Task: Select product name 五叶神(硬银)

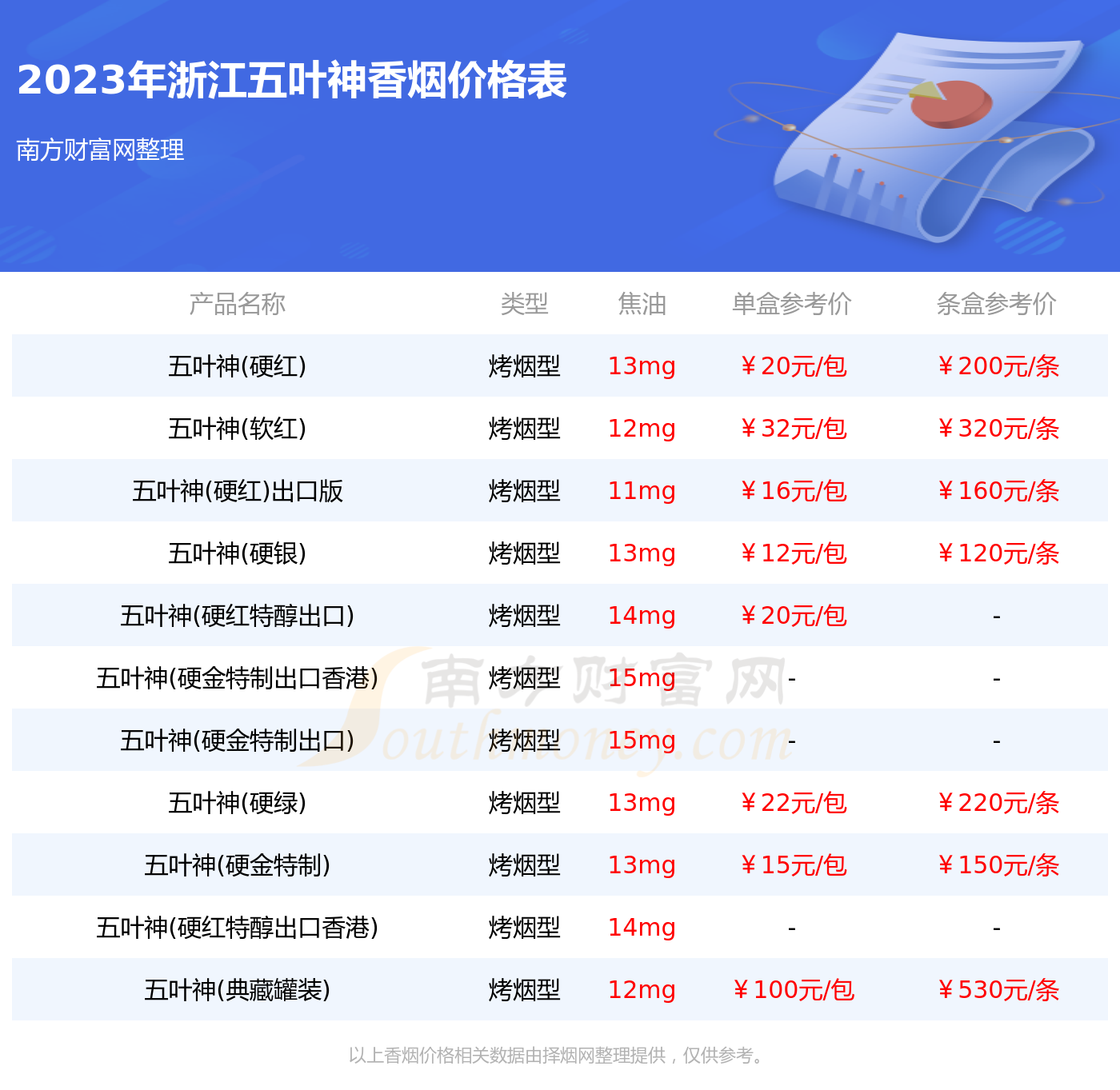Action: point(237,553)
